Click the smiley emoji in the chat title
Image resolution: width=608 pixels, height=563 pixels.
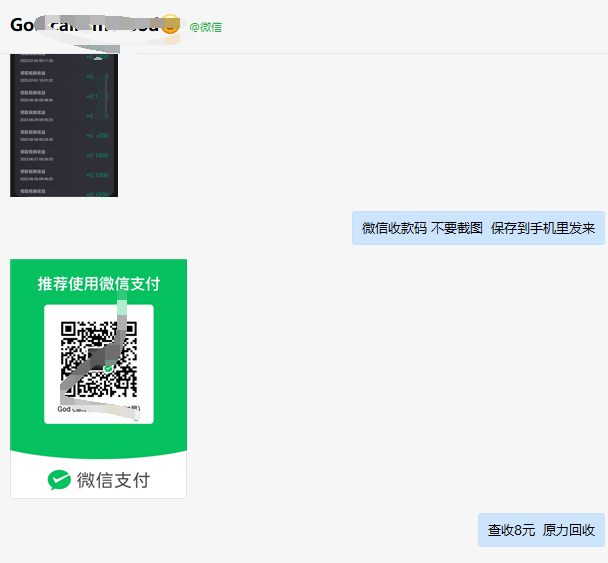point(171,25)
